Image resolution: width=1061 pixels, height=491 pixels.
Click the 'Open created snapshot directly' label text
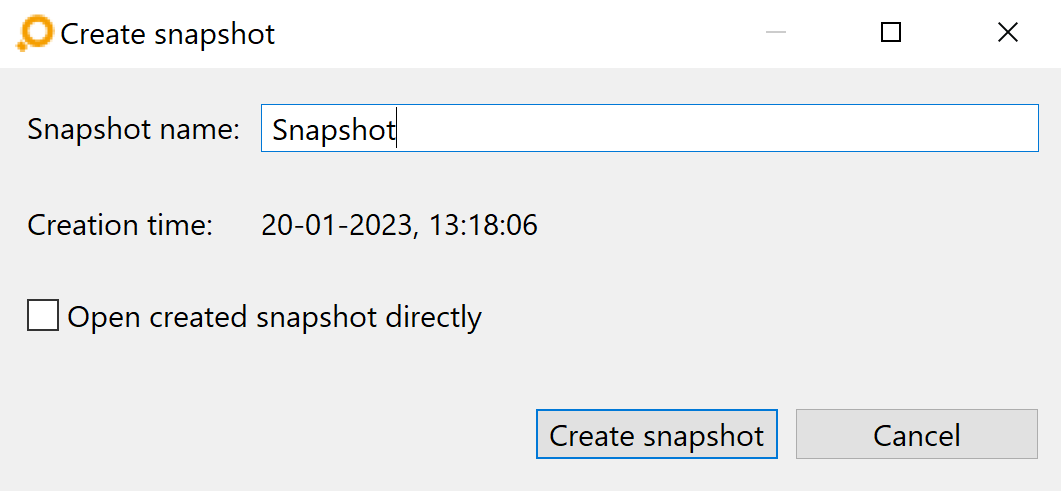[275, 317]
